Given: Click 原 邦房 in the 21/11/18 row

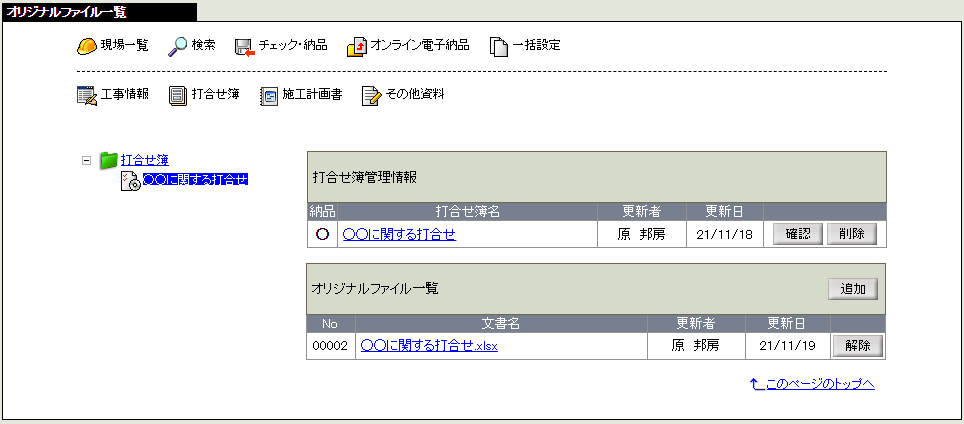Looking at the screenshot, I should 641,234.
